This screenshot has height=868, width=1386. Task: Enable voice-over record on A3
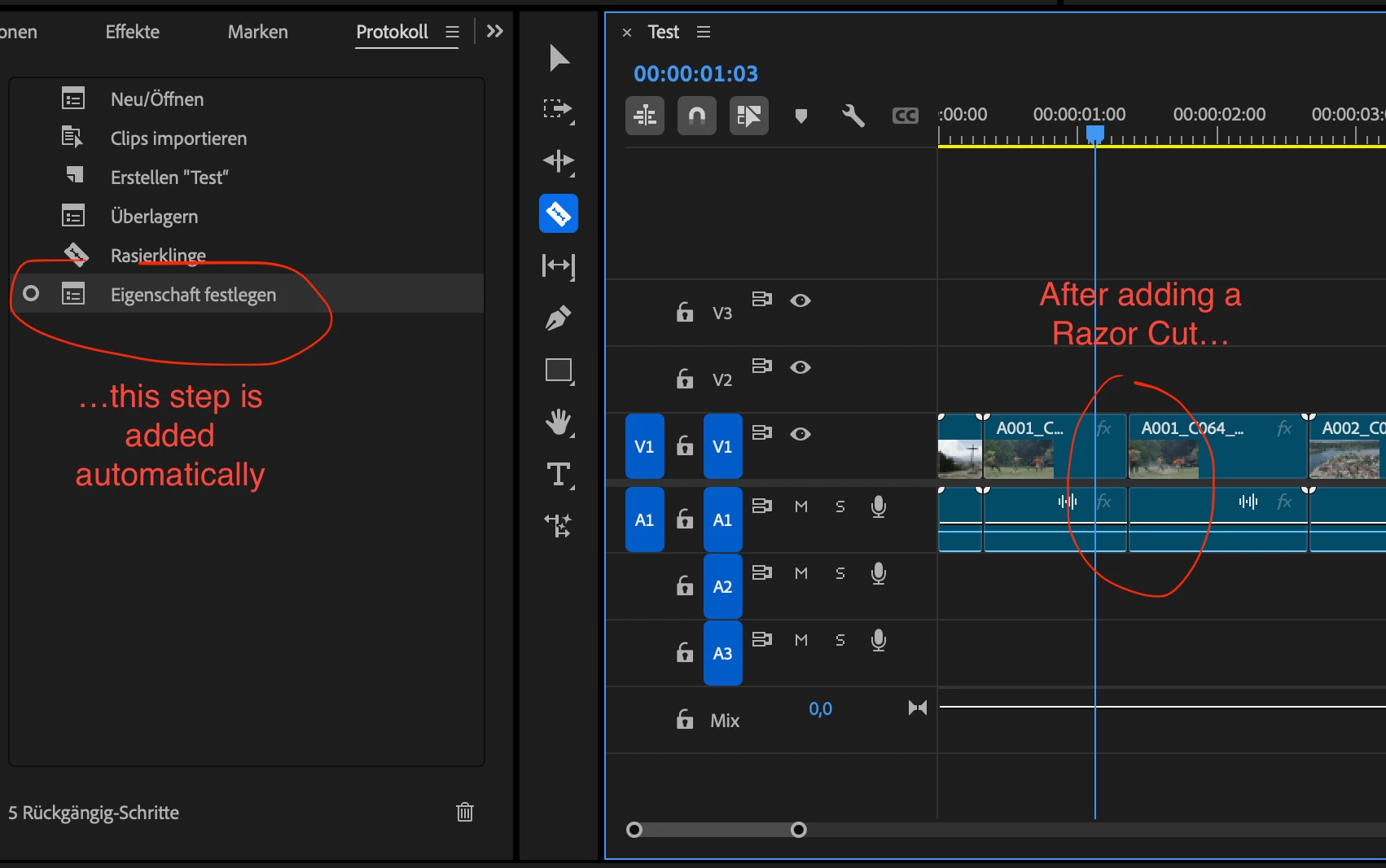tap(879, 640)
